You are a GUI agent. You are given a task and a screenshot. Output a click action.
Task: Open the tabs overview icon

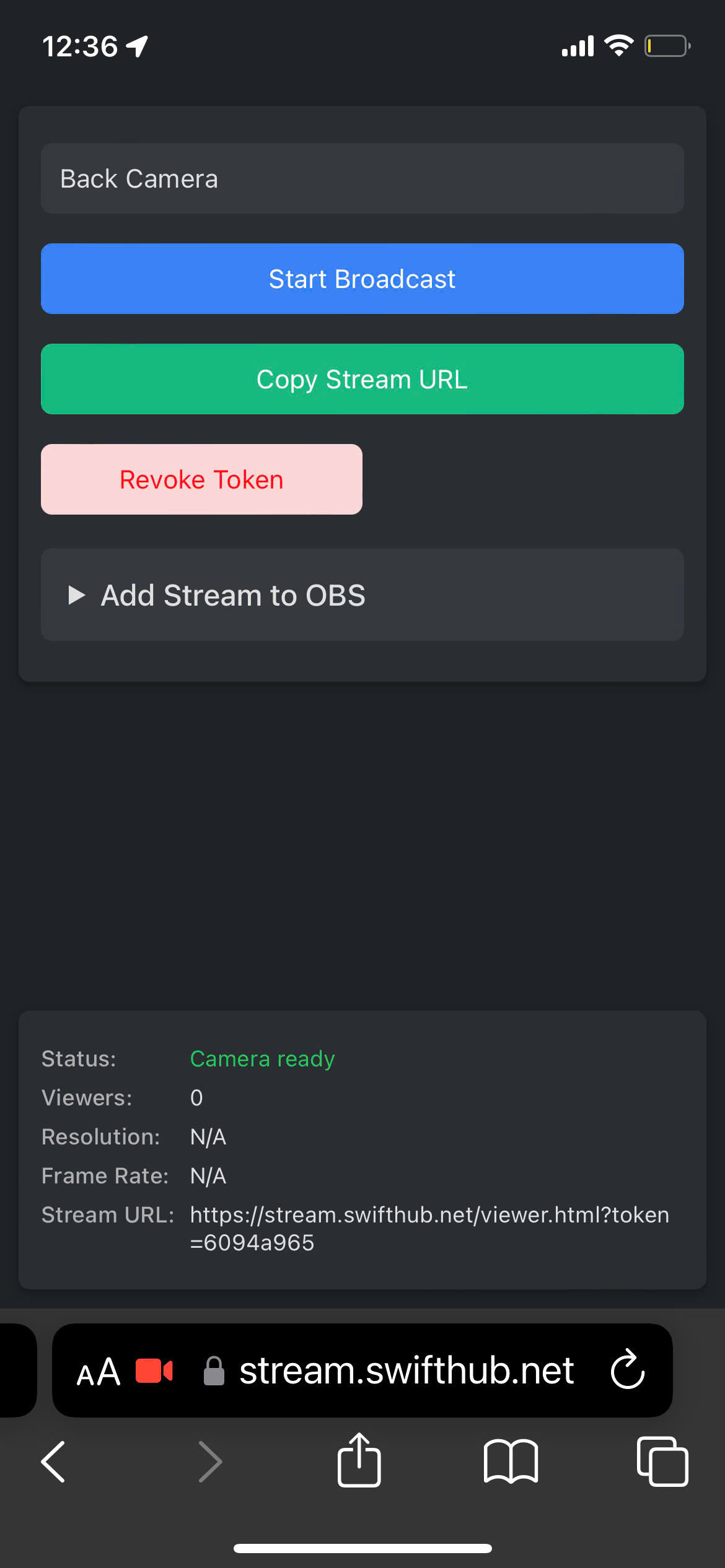tap(662, 1461)
